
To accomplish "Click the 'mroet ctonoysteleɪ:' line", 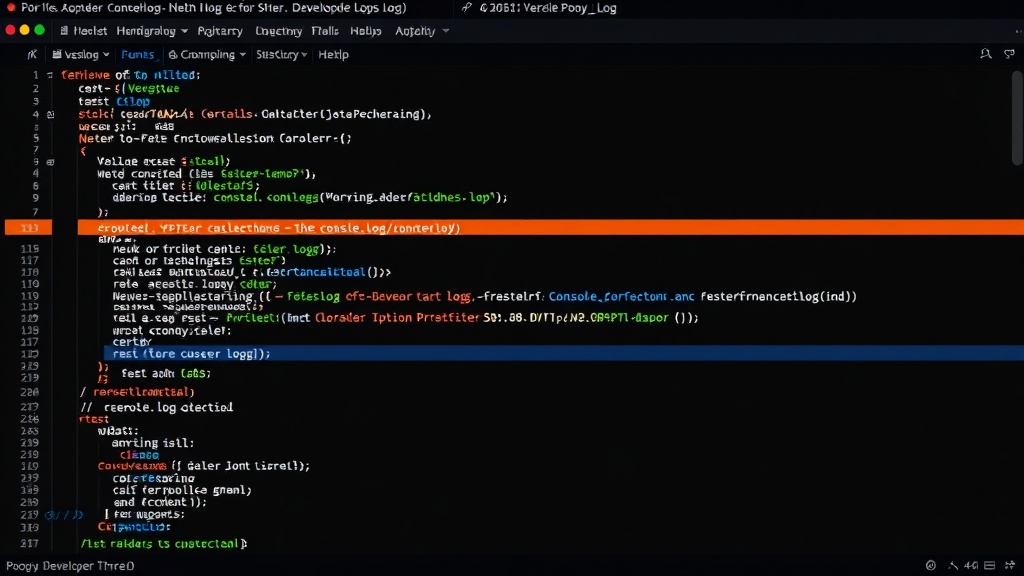I will [172, 330].
